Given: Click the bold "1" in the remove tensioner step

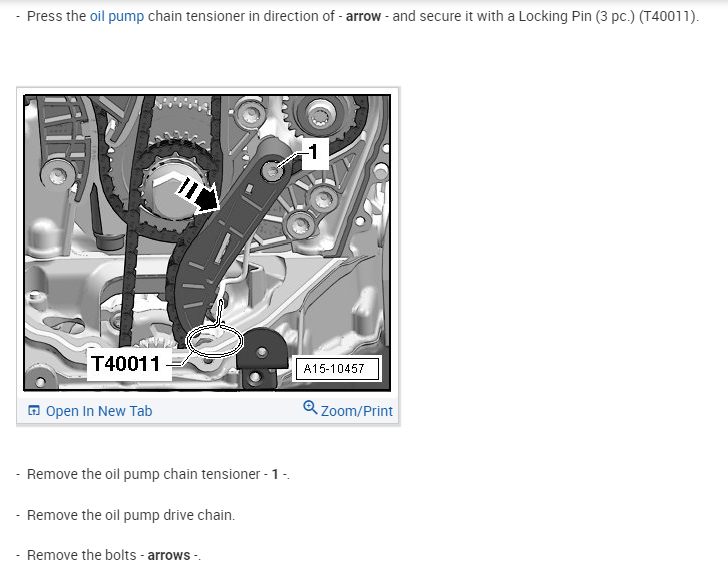Looking at the screenshot, I should tap(275, 474).
